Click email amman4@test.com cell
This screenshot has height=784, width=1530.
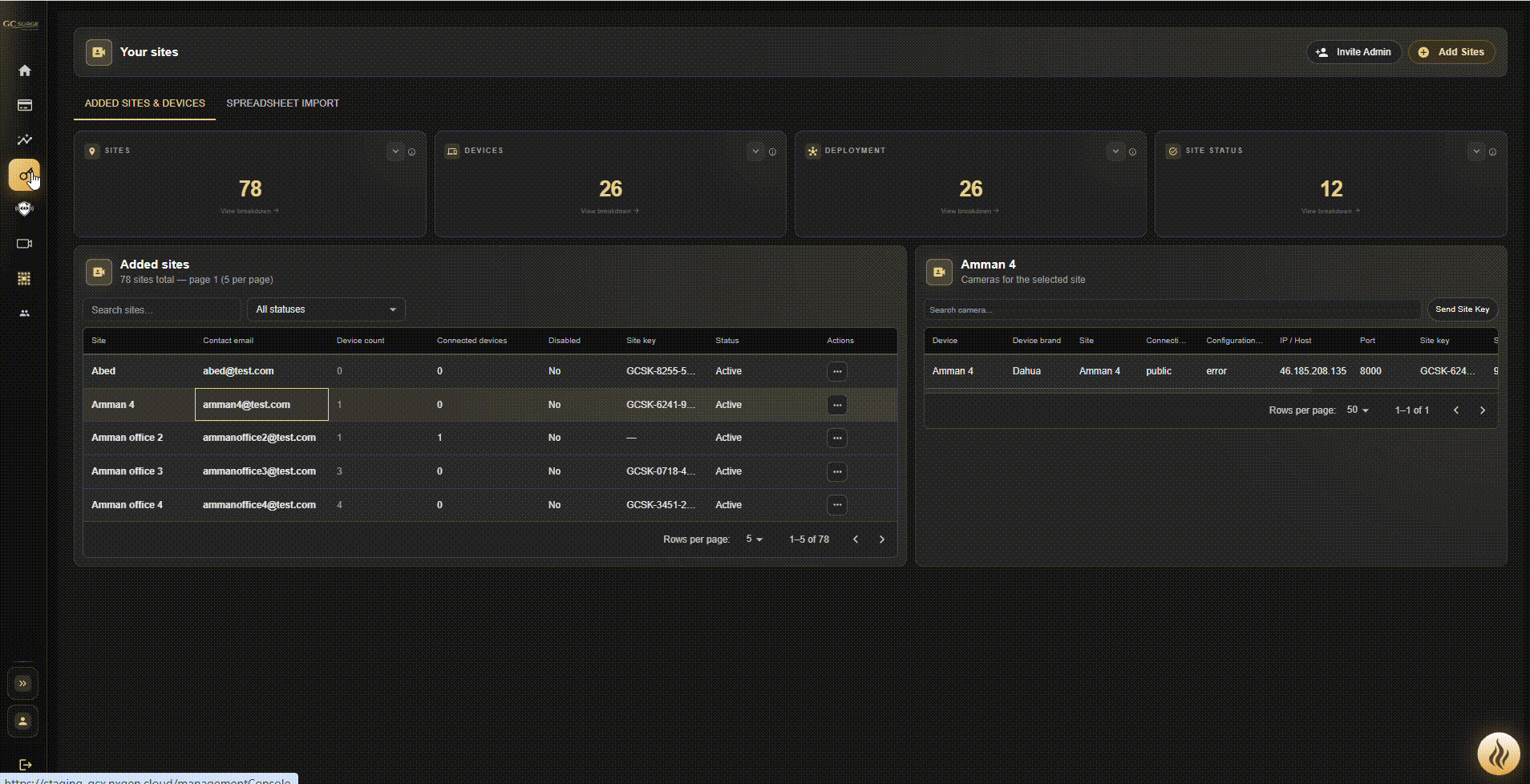pyautogui.click(x=261, y=405)
